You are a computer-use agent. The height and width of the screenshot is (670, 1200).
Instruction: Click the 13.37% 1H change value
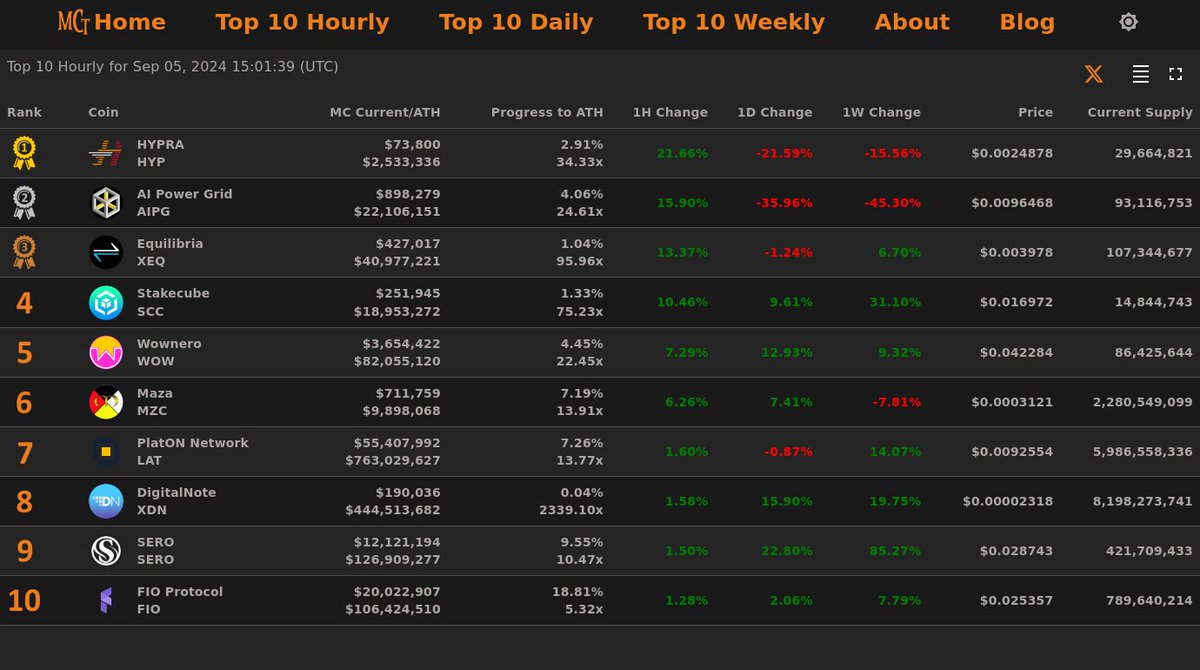682,252
